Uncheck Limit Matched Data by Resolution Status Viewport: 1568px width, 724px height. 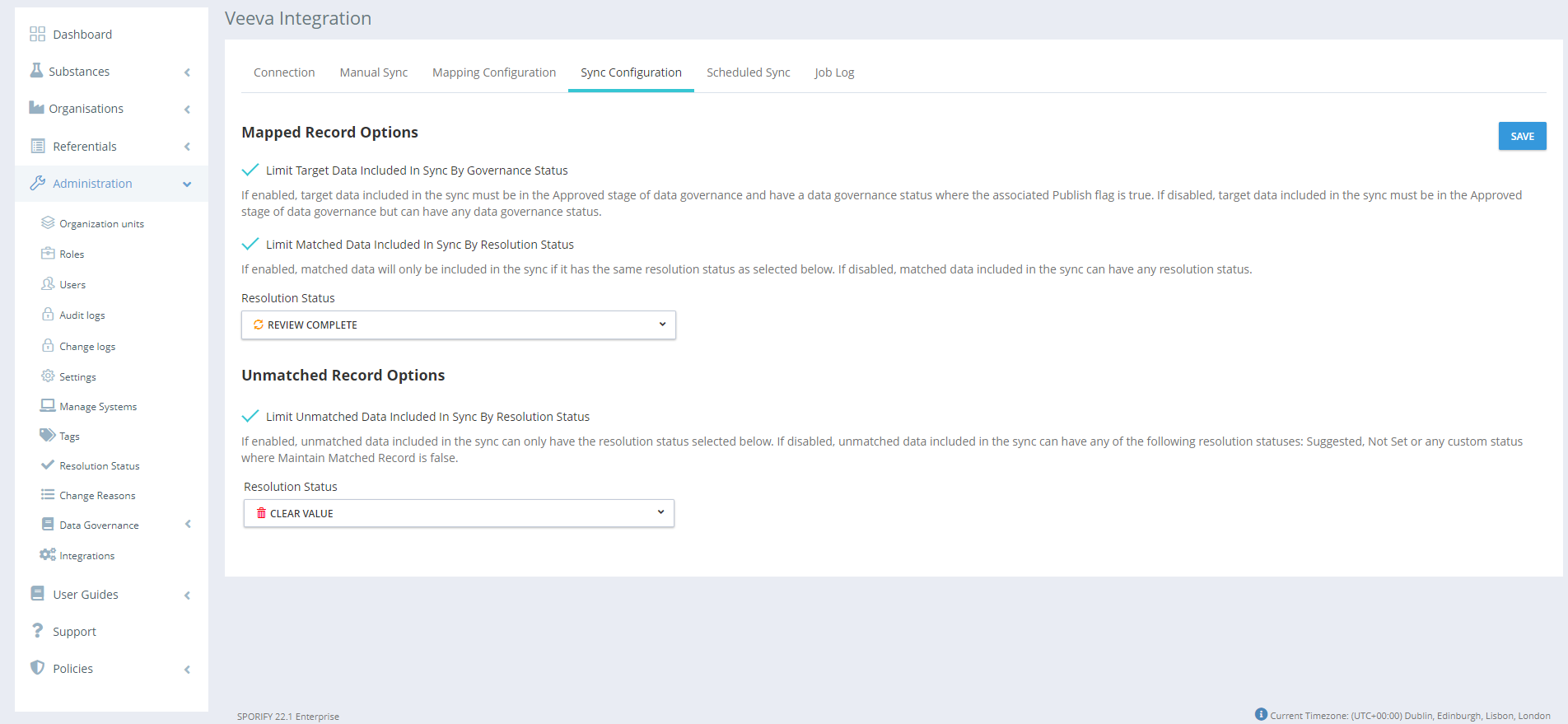tap(250, 245)
